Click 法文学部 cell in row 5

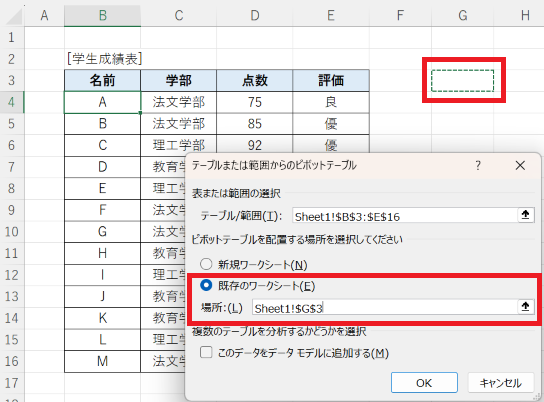click(x=179, y=124)
